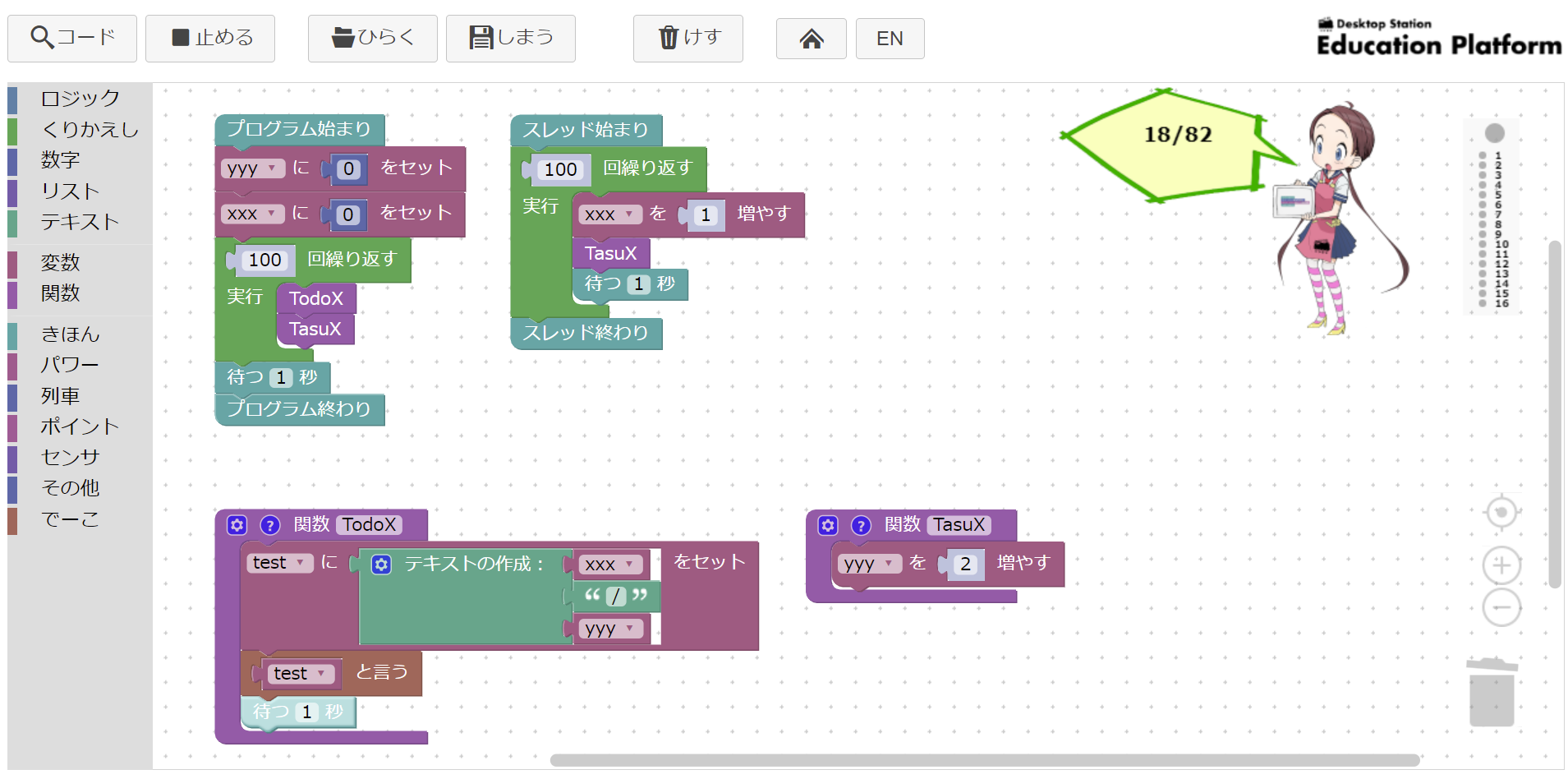Click the home icon button
1568x779 pixels.
[811, 39]
